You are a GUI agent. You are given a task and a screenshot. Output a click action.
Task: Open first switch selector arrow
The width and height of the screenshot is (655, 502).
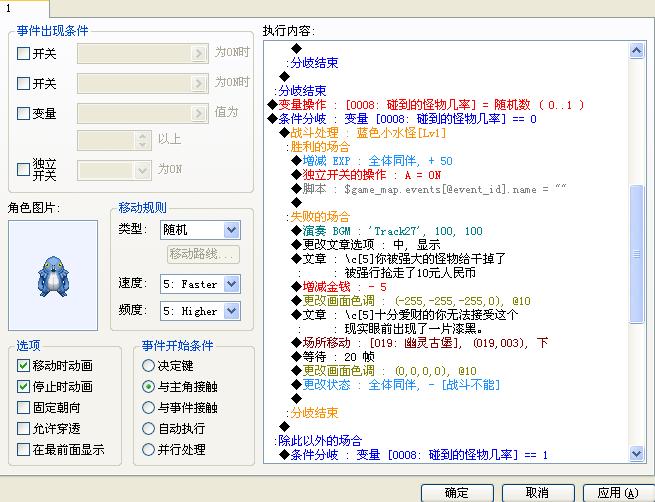click(x=199, y=53)
